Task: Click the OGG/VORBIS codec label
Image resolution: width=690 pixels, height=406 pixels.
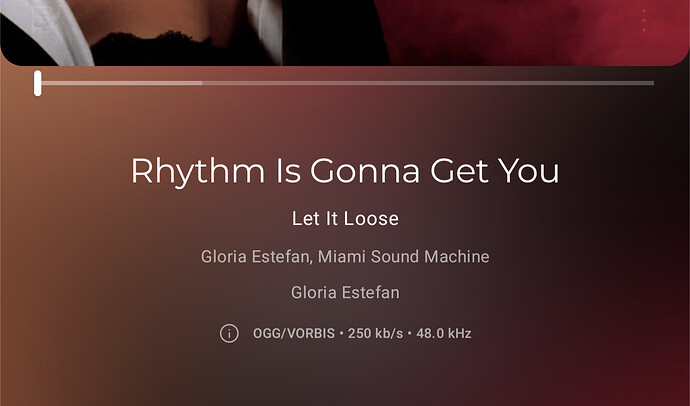Action: click(294, 333)
